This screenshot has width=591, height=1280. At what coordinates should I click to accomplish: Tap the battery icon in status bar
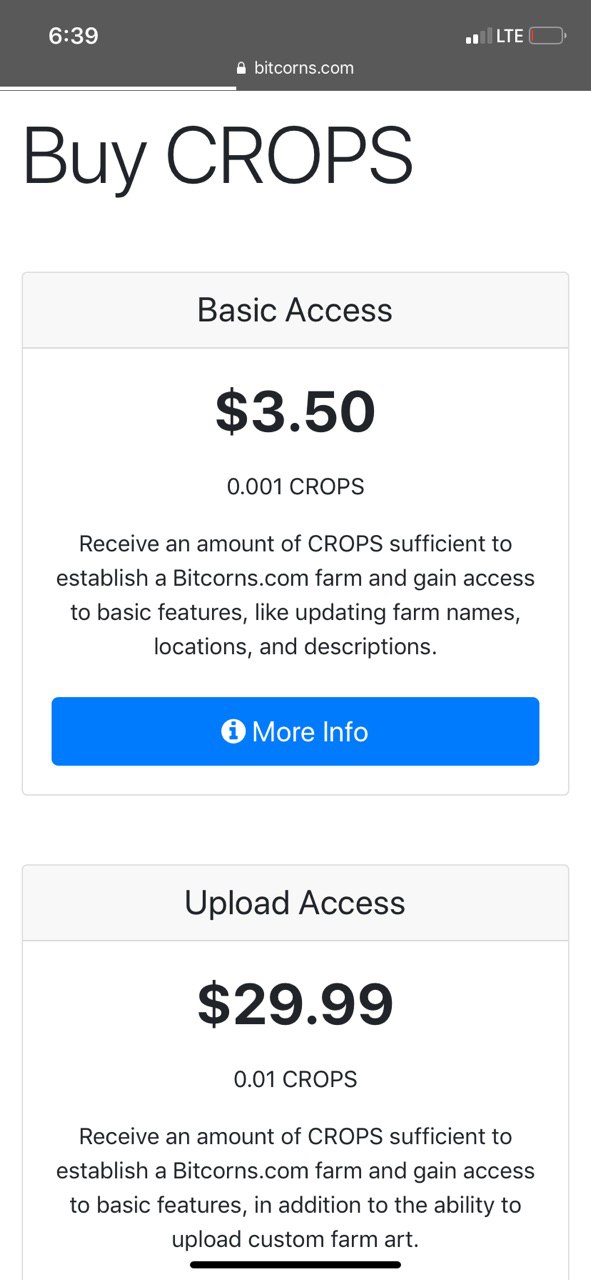click(548, 36)
